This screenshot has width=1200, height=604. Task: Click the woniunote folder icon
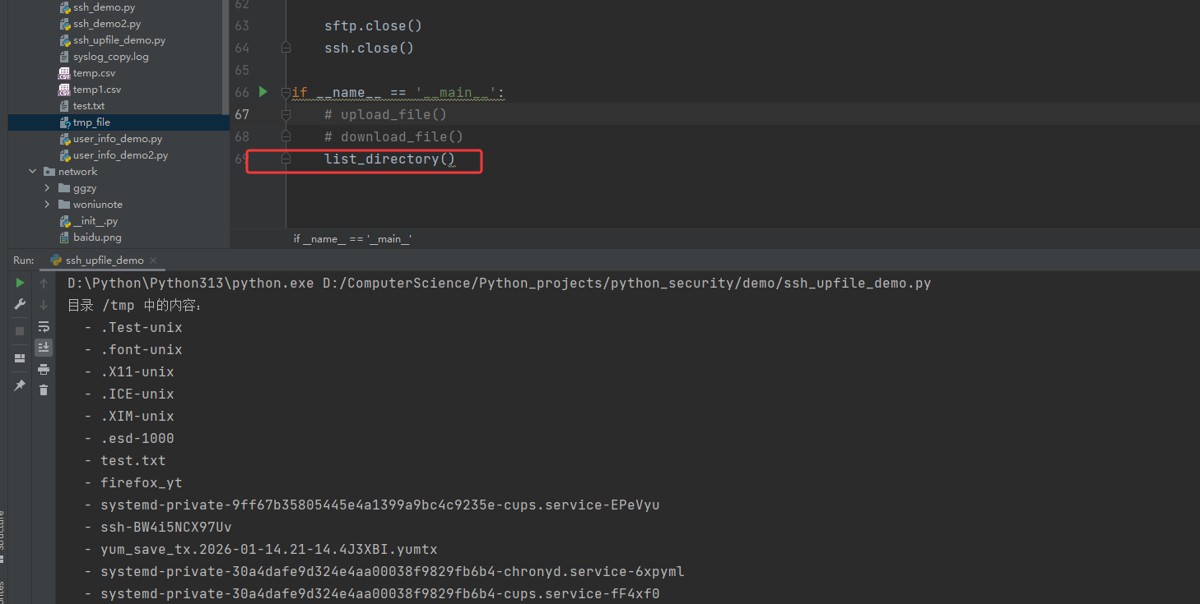click(64, 205)
